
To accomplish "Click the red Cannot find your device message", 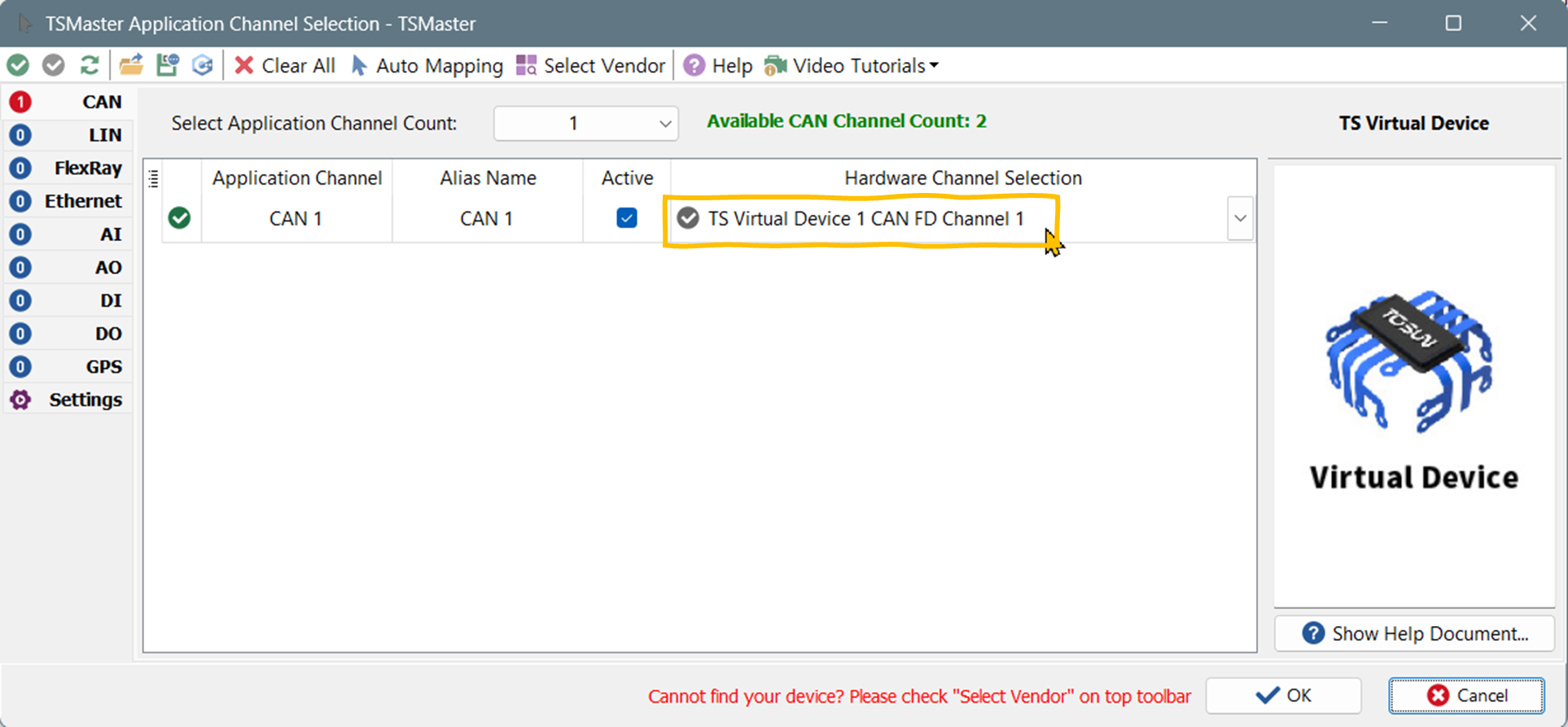I will click(919, 697).
